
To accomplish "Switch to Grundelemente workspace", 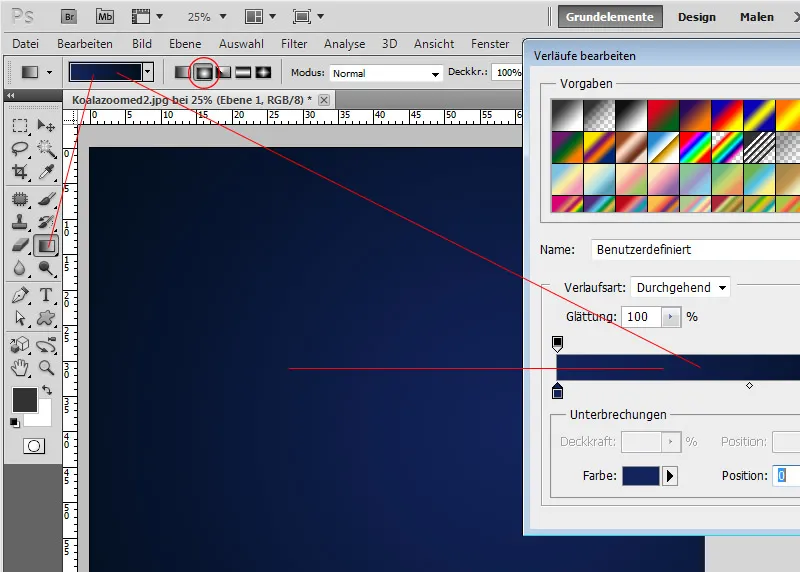I will click(610, 17).
